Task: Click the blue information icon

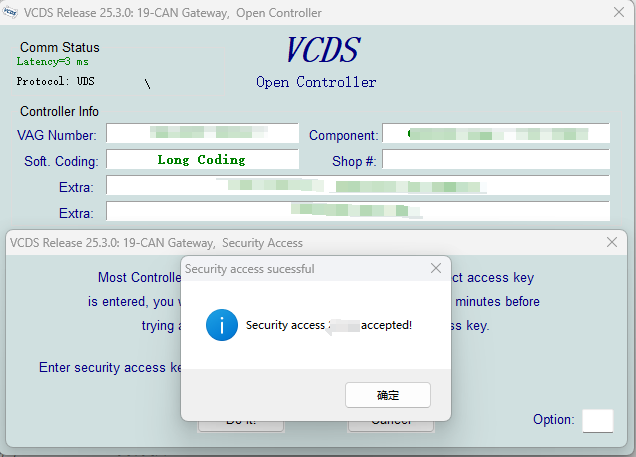Action: coord(220,325)
